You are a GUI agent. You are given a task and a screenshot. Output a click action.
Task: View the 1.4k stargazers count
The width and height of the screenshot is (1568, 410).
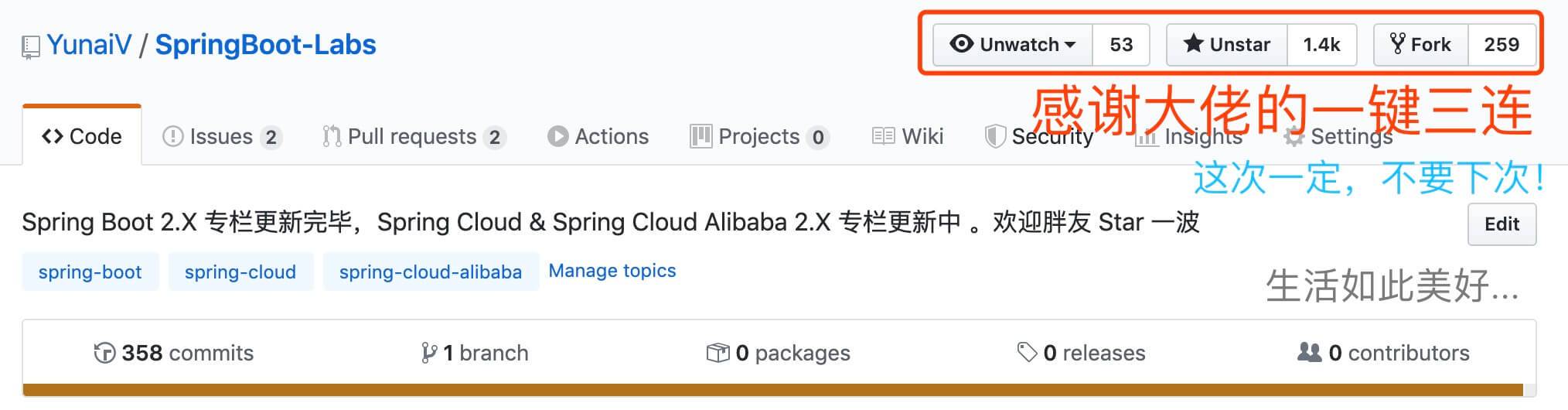coord(1321,45)
